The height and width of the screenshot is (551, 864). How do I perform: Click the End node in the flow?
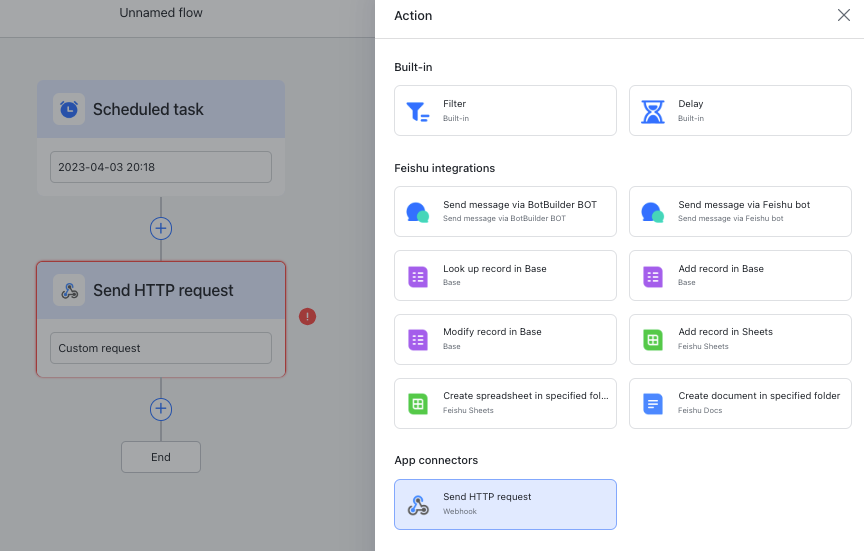point(161,457)
